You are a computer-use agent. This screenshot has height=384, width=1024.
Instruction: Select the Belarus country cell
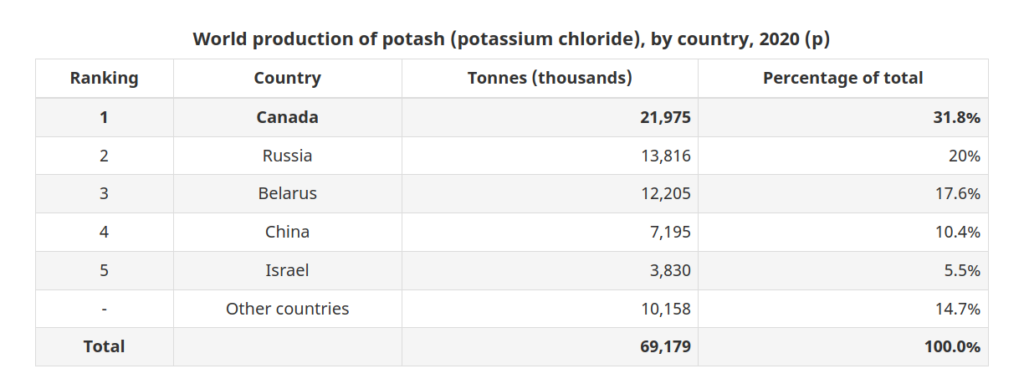(x=287, y=194)
